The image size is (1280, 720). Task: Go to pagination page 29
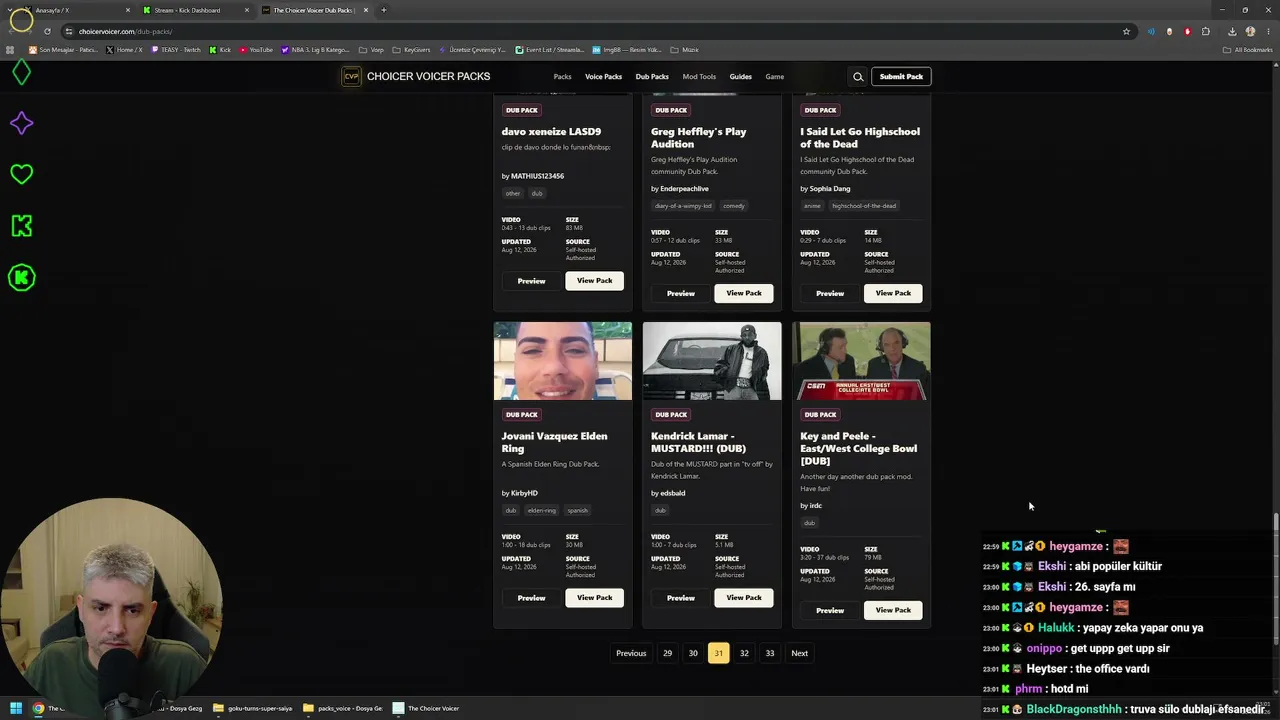coord(668,653)
